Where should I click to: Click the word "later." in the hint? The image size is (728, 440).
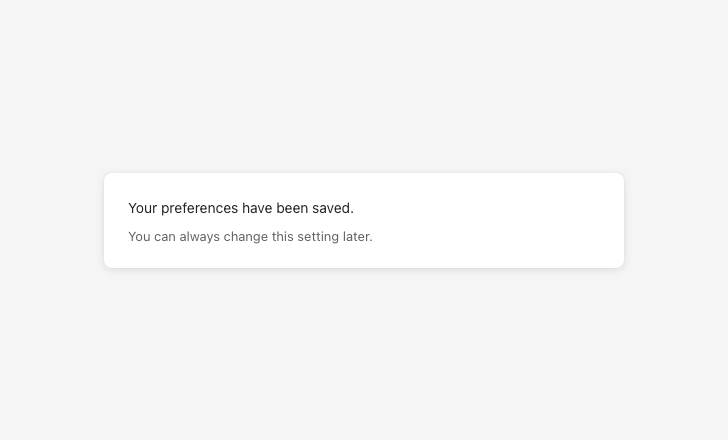pyautogui.click(x=358, y=237)
